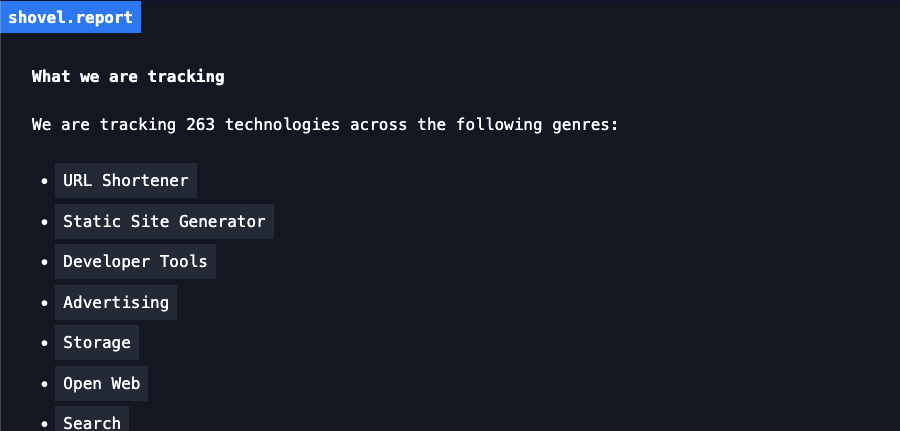This screenshot has height=431, width=900.
Task: Click the word 'tracking' in the heading
Action: pos(186,76)
